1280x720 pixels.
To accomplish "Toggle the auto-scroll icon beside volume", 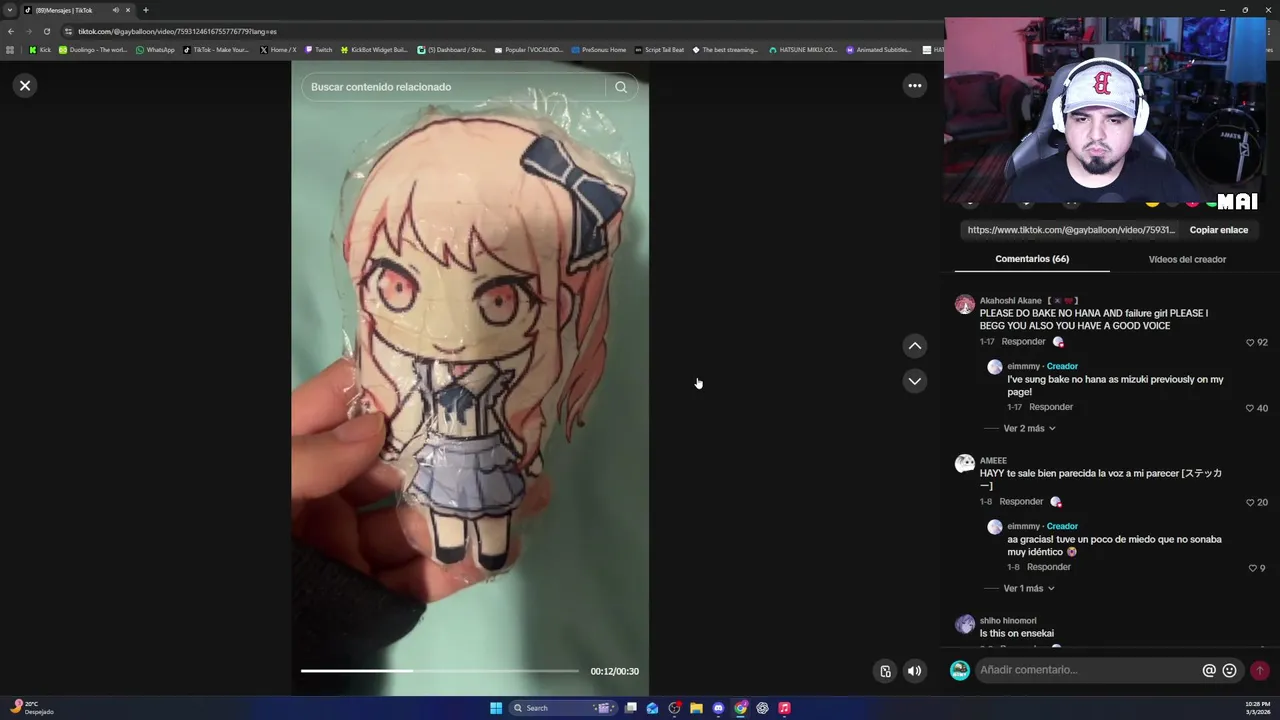I will point(885,671).
